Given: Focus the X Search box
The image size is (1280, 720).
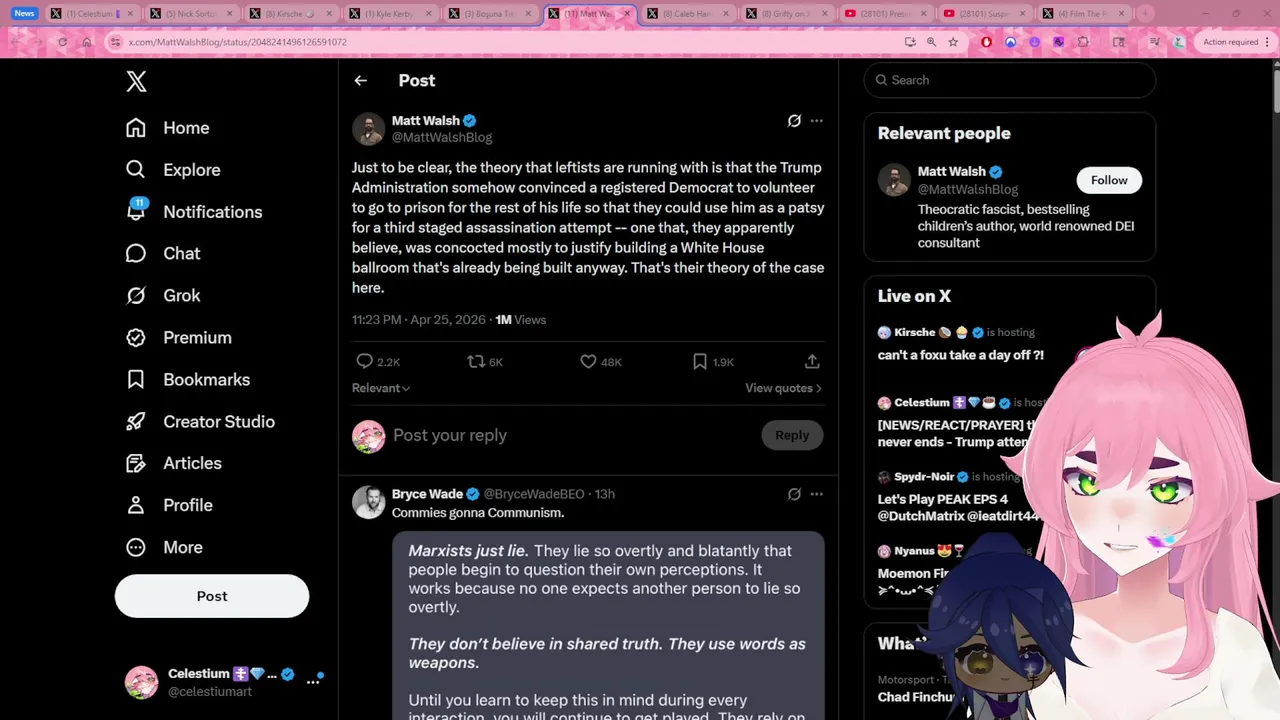Looking at the screenshot, I should click(x=1010, y=80).
